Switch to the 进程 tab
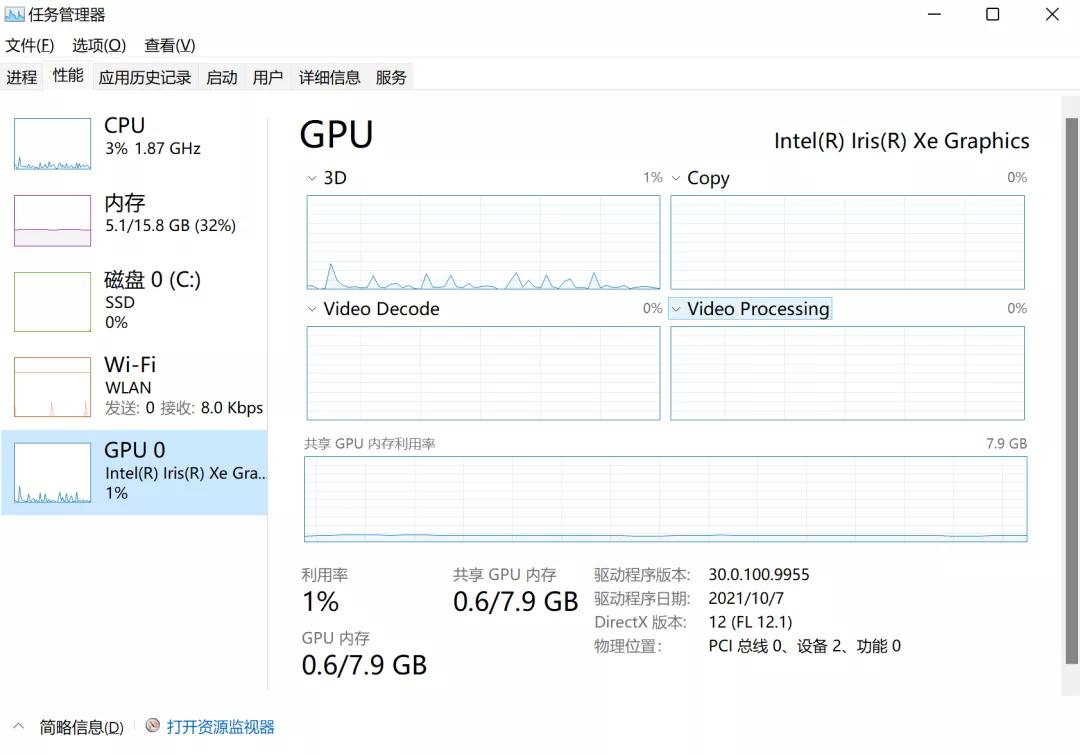This screenshot has width=1080, height=754. [21, 77]
